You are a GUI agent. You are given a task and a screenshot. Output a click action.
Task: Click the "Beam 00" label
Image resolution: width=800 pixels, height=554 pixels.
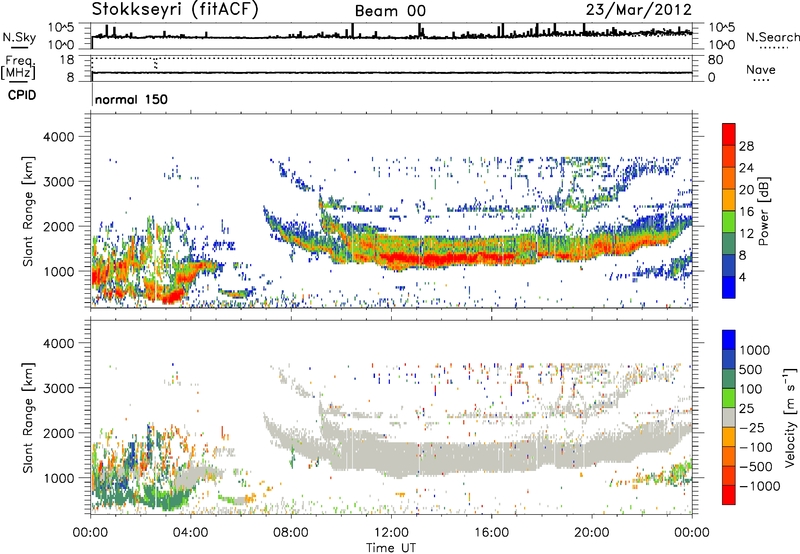click(x=390, y=11)
